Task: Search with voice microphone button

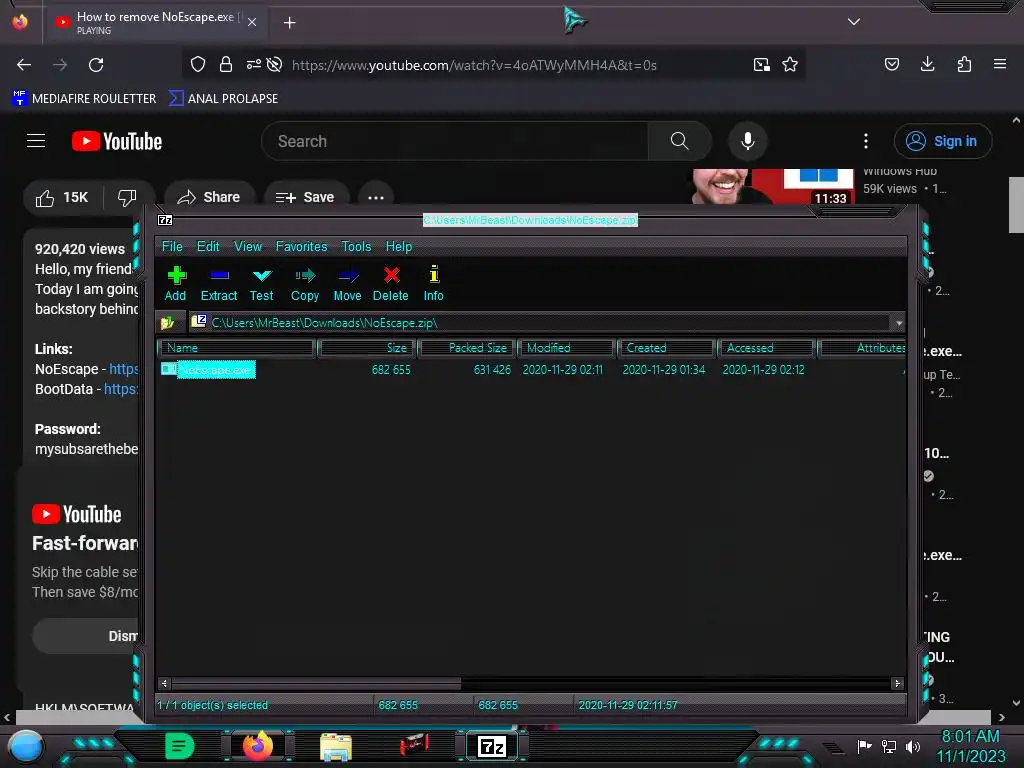Action: click(748, 141)
